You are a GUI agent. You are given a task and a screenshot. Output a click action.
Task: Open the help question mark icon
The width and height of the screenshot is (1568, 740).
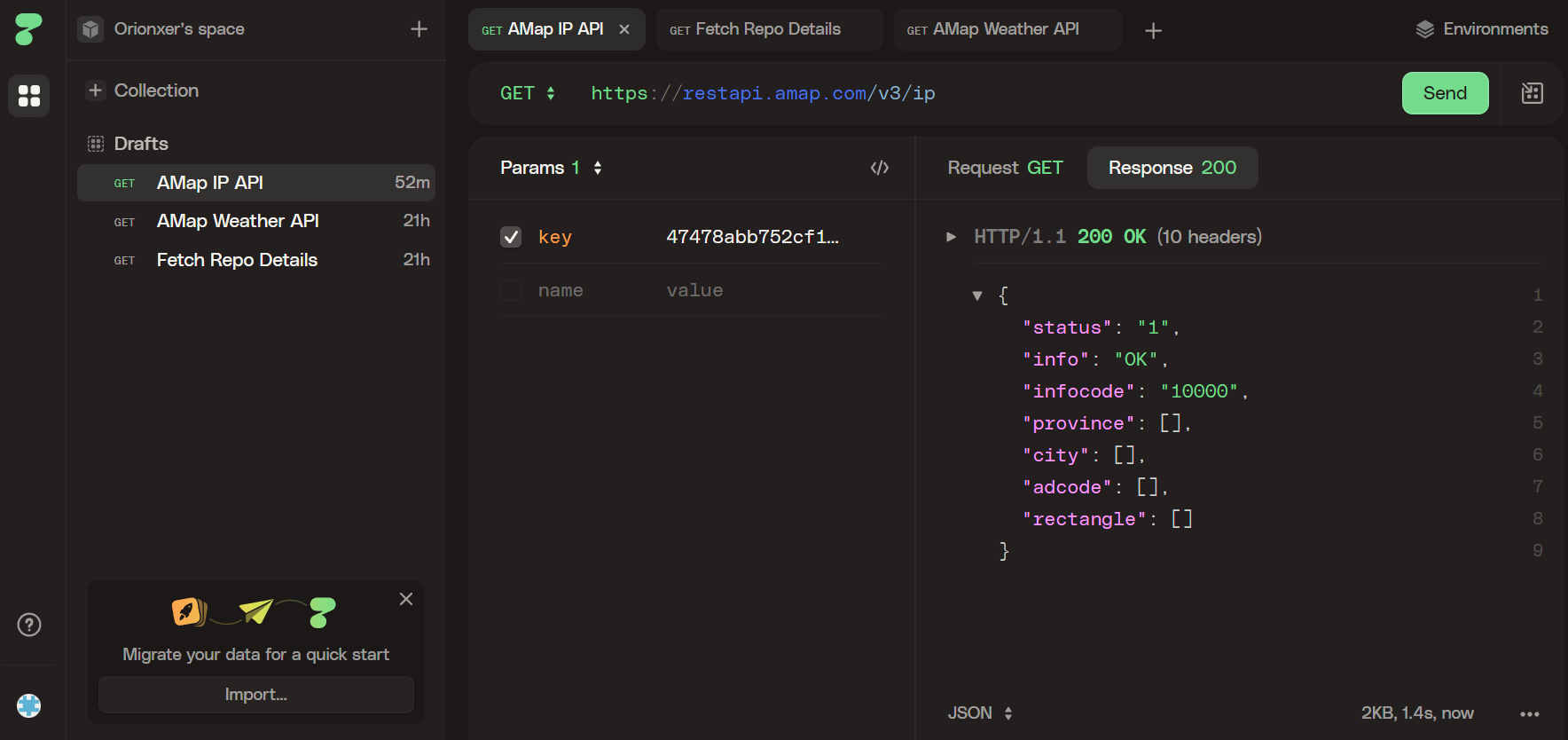tap(29, 625)
